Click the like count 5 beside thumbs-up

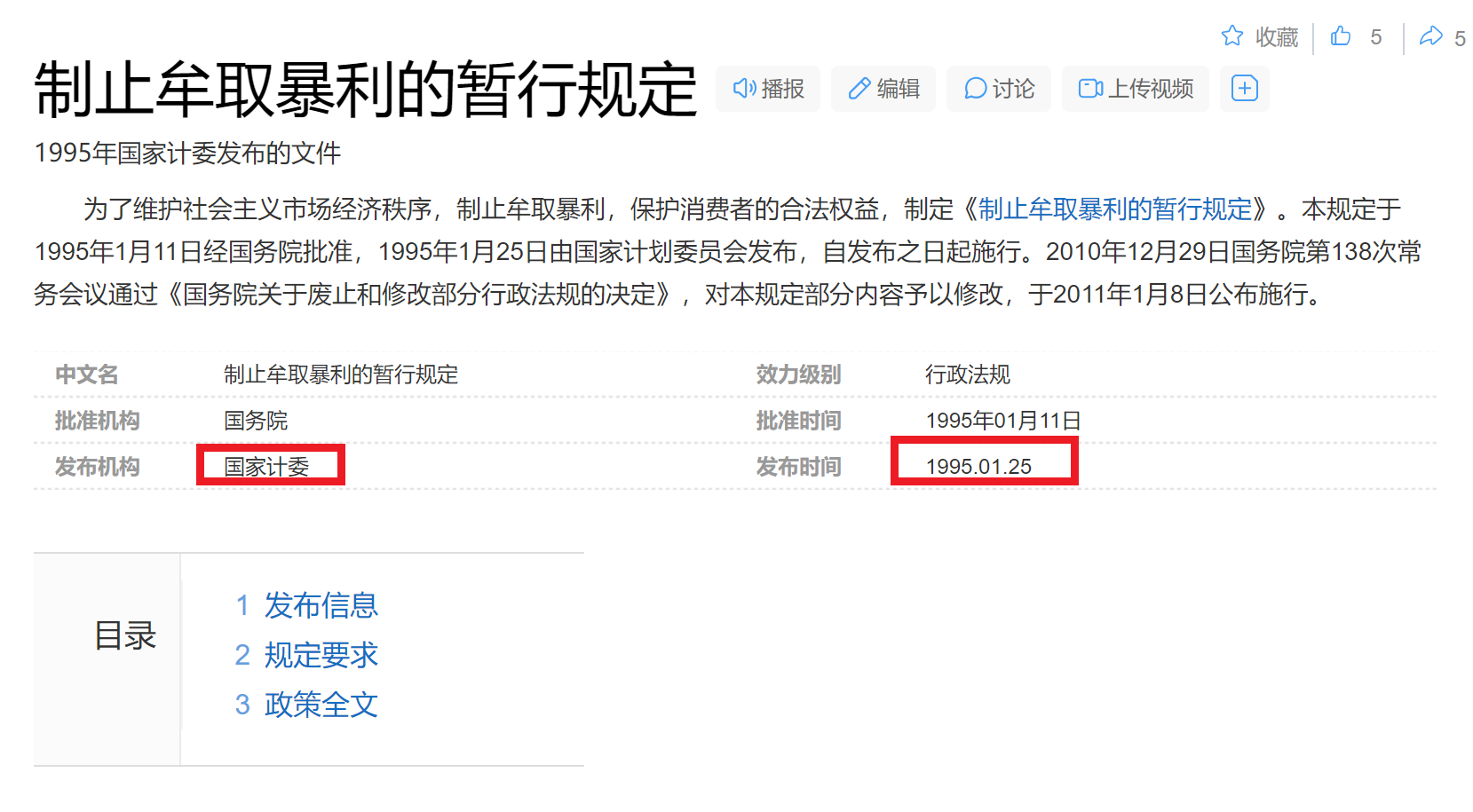pos(1376,37)
